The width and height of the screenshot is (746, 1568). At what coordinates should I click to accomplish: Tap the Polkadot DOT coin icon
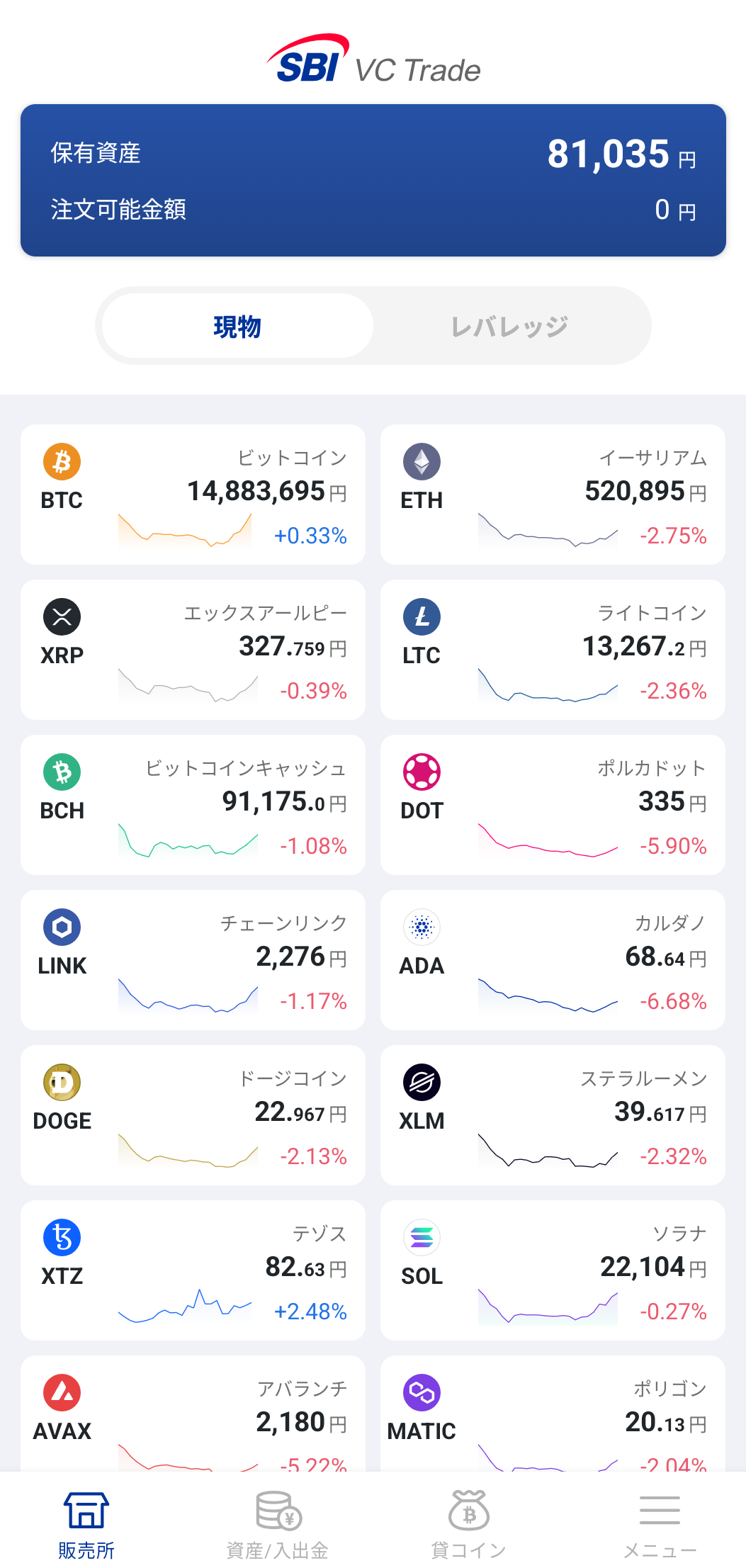(x=422, y=772)
